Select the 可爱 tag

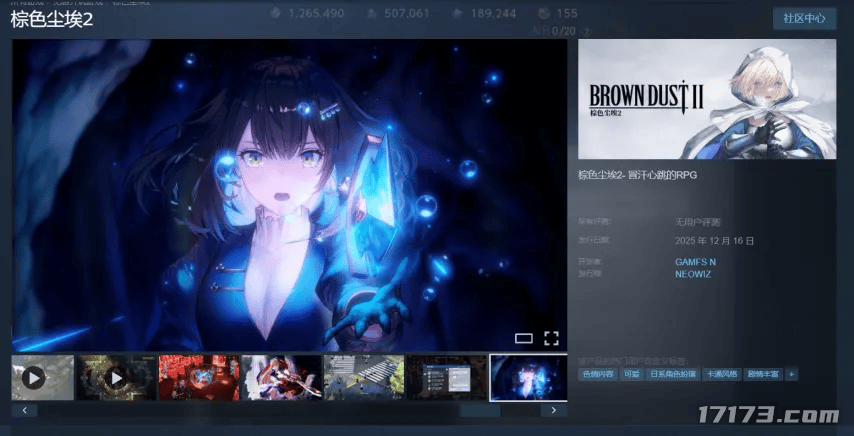point(632,374)
